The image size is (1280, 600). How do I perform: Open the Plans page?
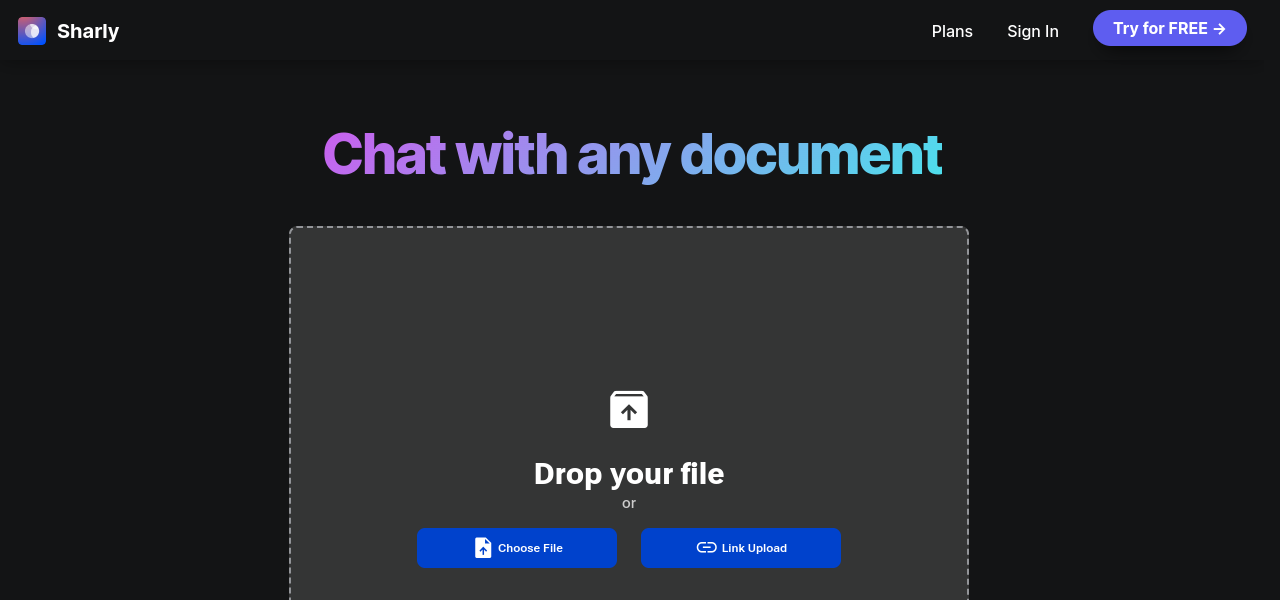(952, 31)
